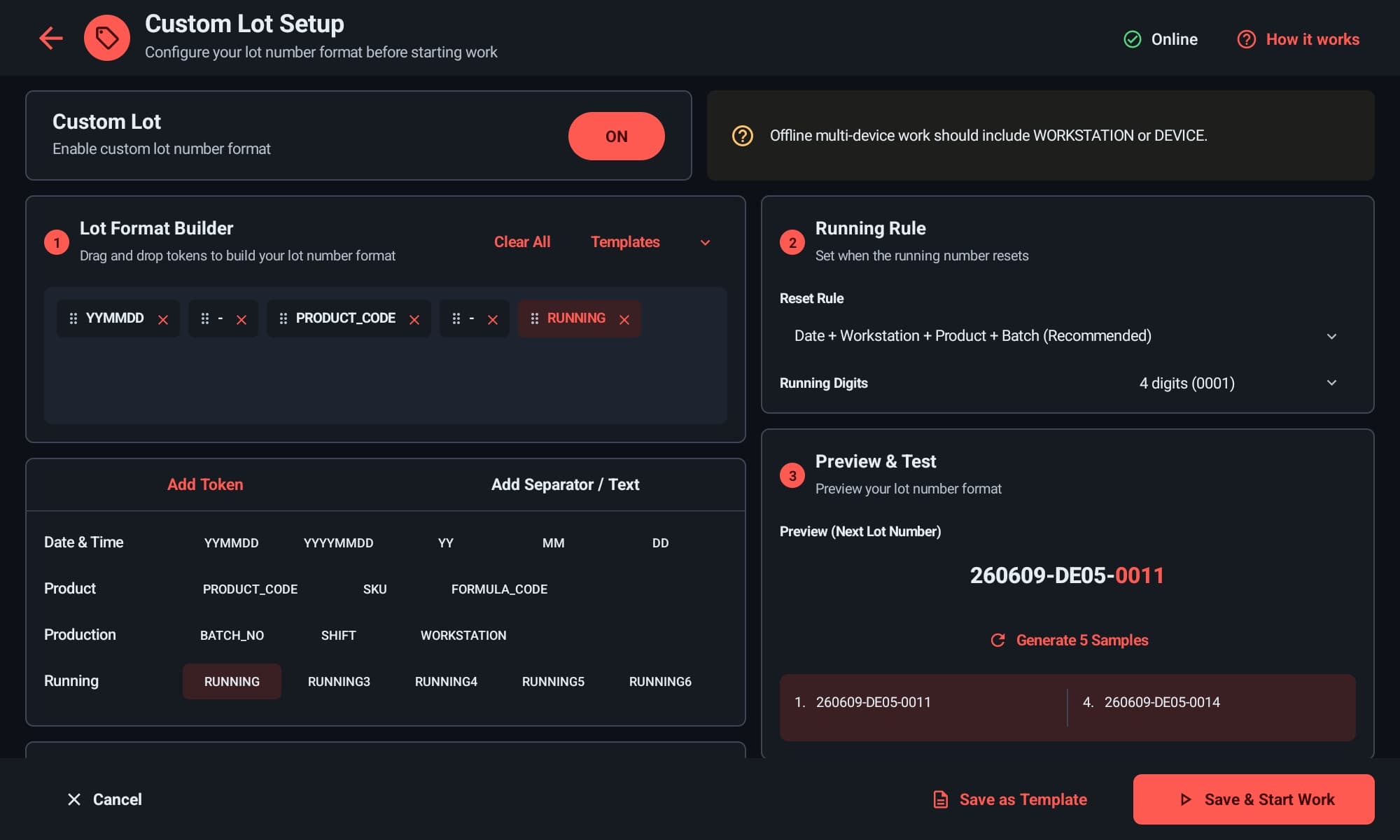Viewport: 1400px width, 840px height.
Task: Switch to Add Separator / Text tab
Action: point(565,484)
